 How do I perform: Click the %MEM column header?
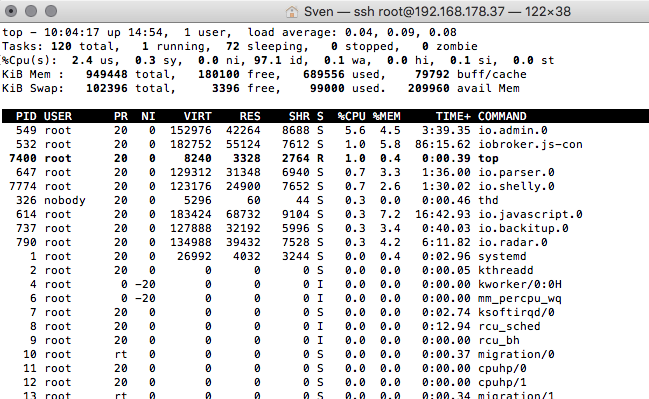coord(387,116)
